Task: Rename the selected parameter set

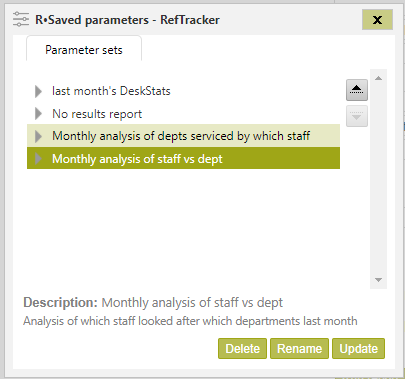Action: point(299,349)
